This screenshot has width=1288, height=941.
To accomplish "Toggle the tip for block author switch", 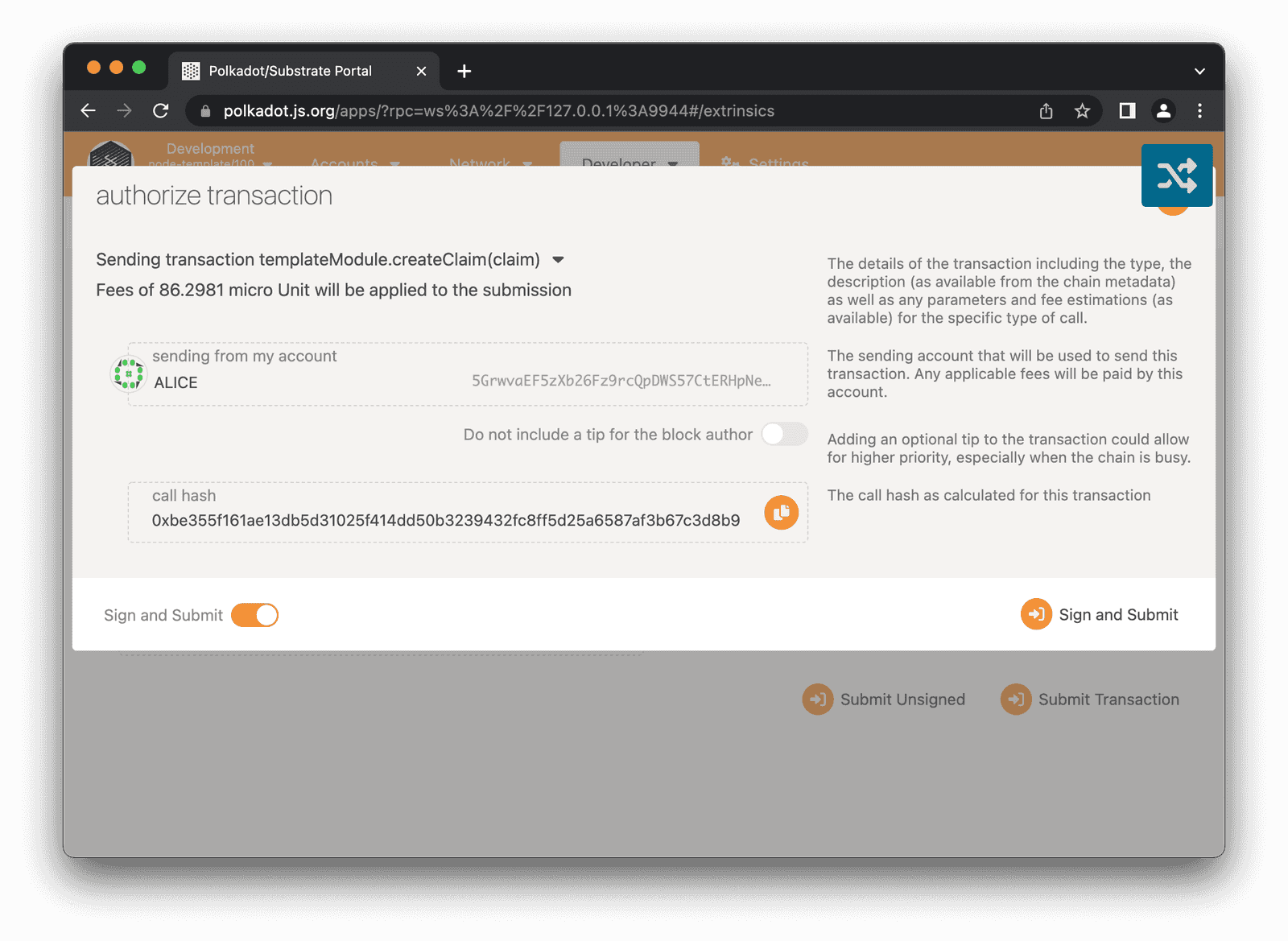I will pyautogui.click(x=784, y=435).
